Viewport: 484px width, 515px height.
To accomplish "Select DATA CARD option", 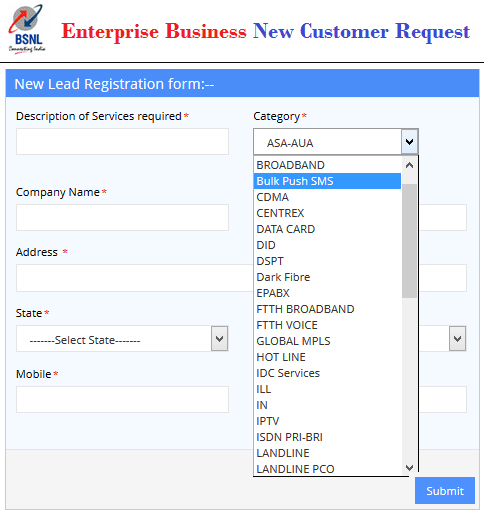I will pos(327,229).
